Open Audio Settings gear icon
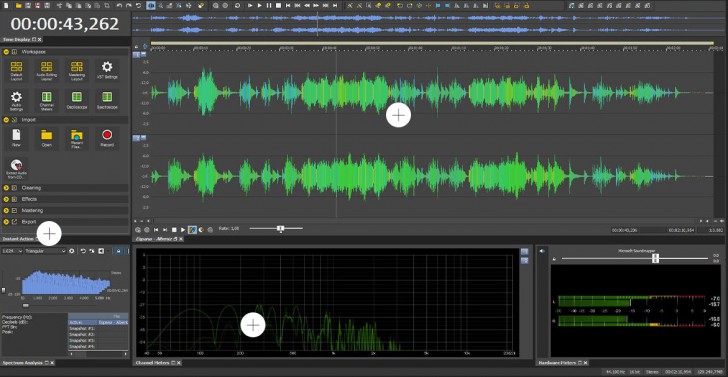The height and width of the screenshot is (377, 728). point(16,101)
